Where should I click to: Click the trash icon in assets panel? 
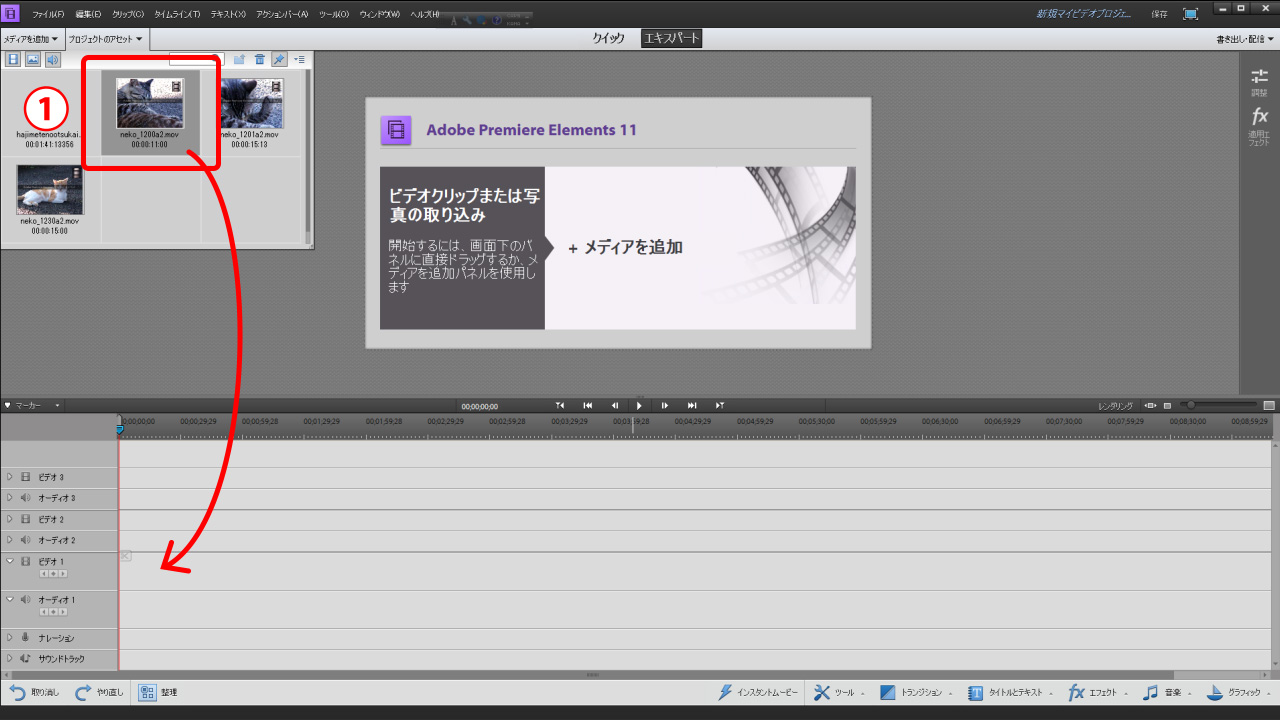click(260, 60)
